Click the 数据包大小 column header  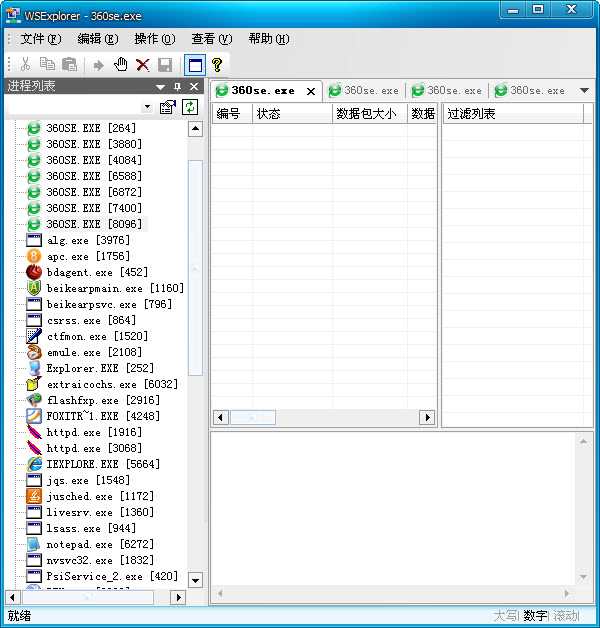pyautogui.click(x=367, y=114)
